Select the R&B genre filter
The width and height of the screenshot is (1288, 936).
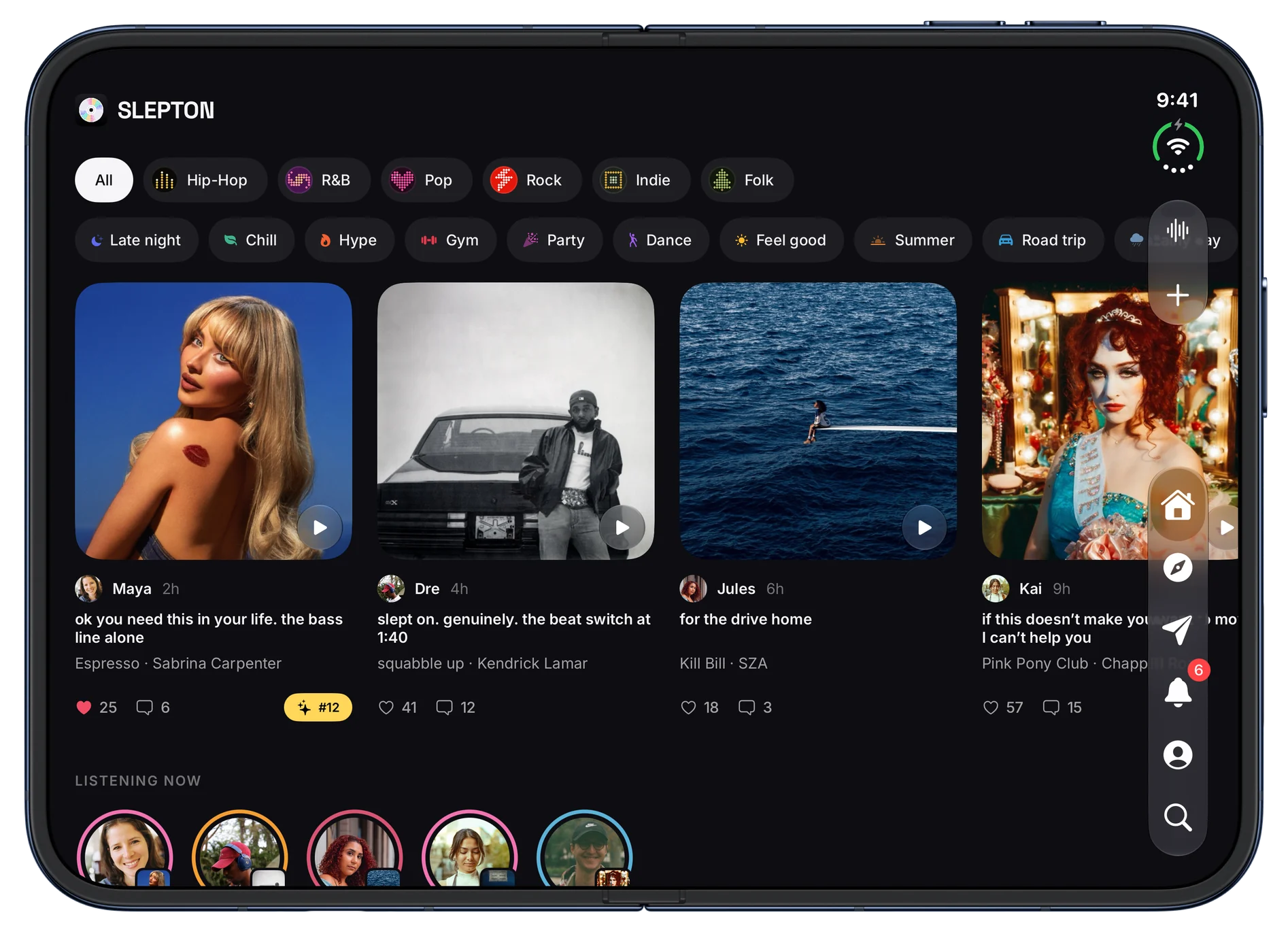click(x=324, y=180)
